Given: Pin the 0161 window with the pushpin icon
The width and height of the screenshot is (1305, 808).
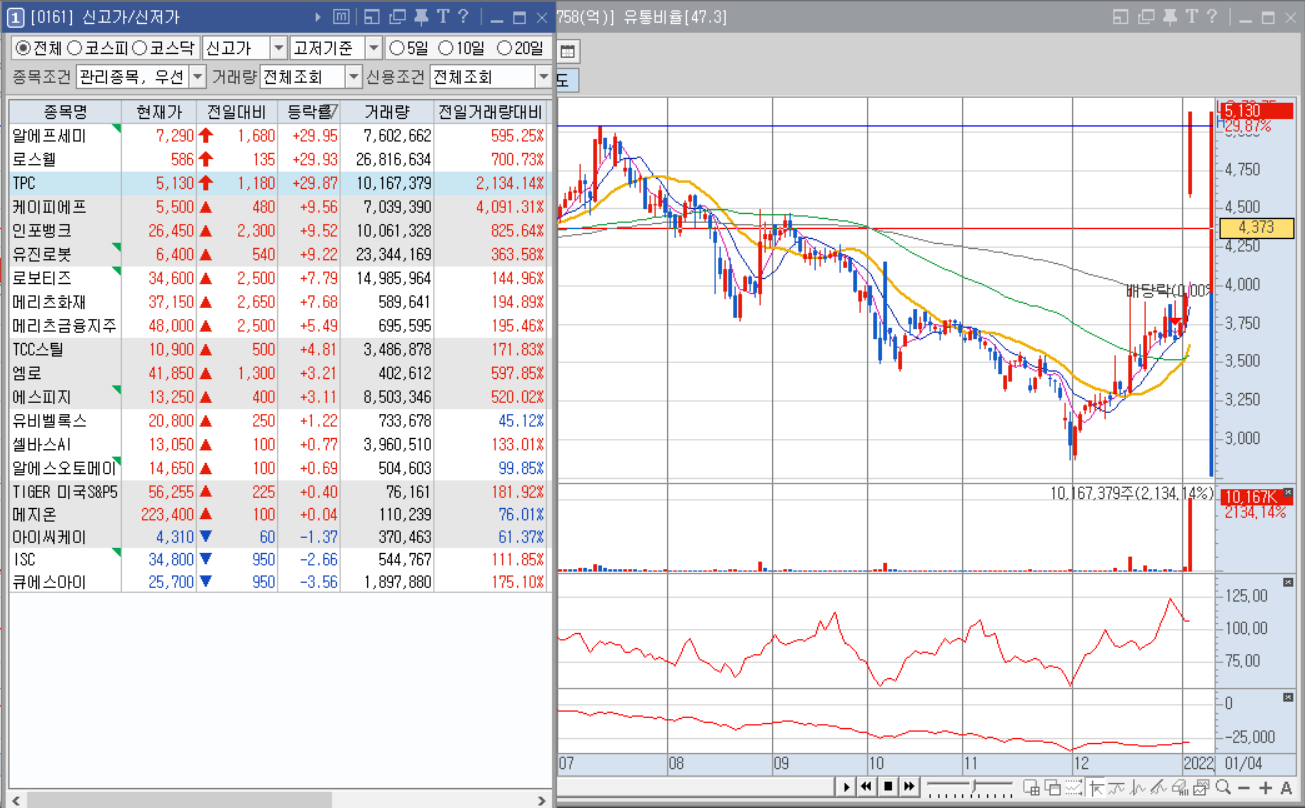Looking at the screenshot, I should point(421,17).
